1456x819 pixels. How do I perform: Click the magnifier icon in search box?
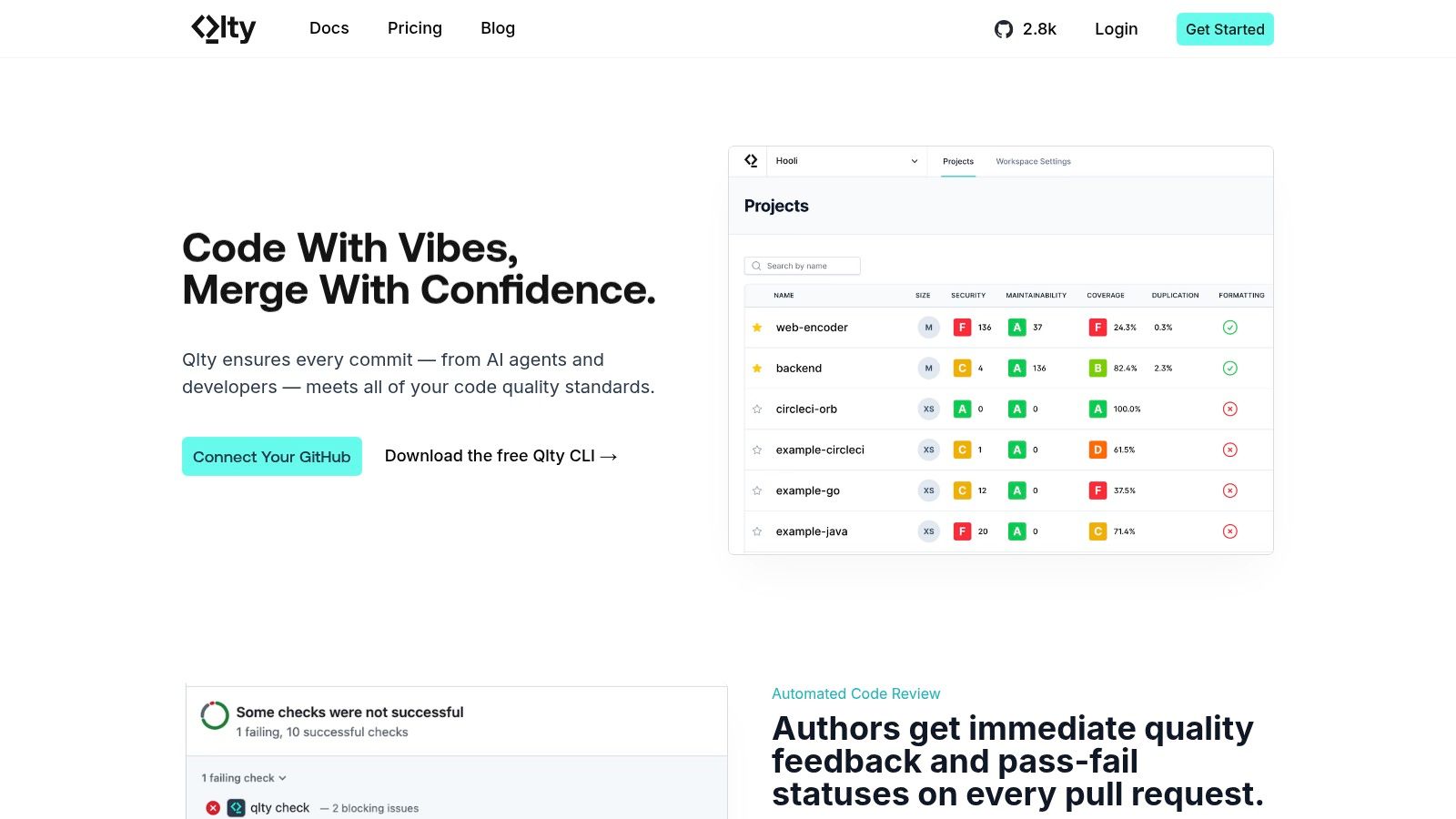(x=756, y=266)
